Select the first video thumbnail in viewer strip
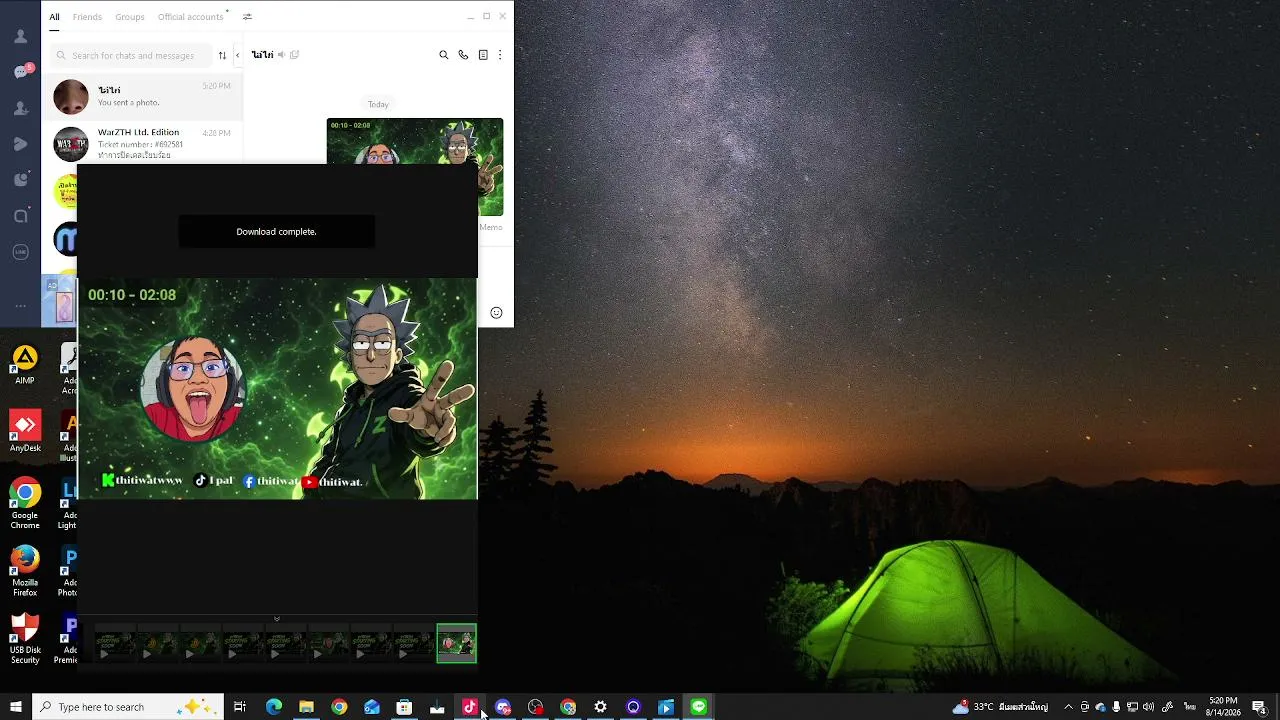This screenshot has width=1280, height=720. 115,643
